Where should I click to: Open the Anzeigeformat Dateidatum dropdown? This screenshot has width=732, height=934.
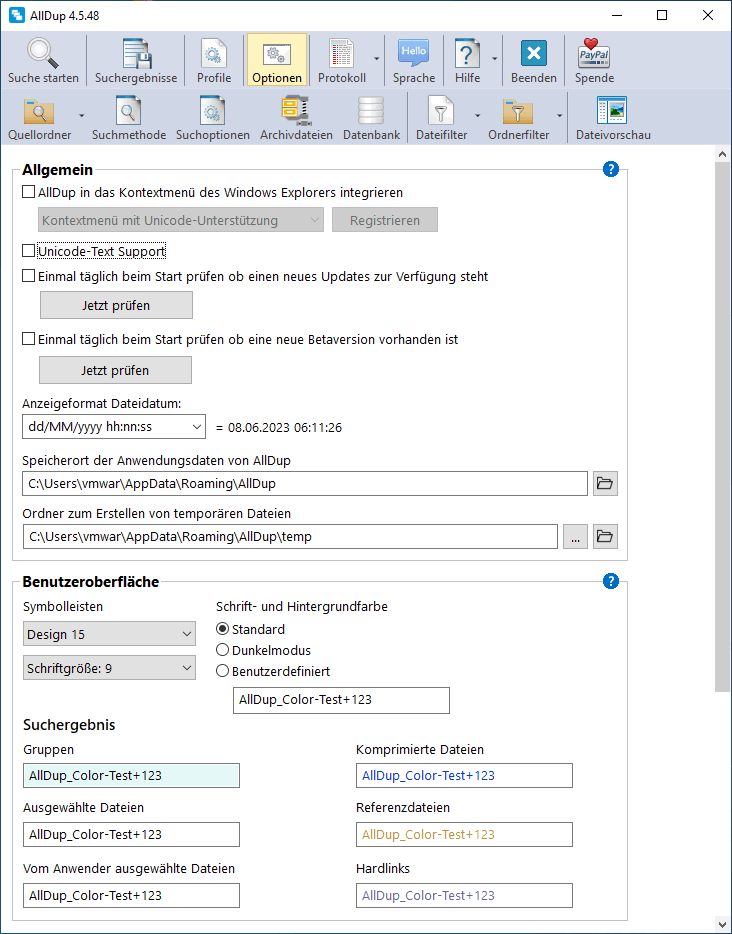tap(113, 427)
